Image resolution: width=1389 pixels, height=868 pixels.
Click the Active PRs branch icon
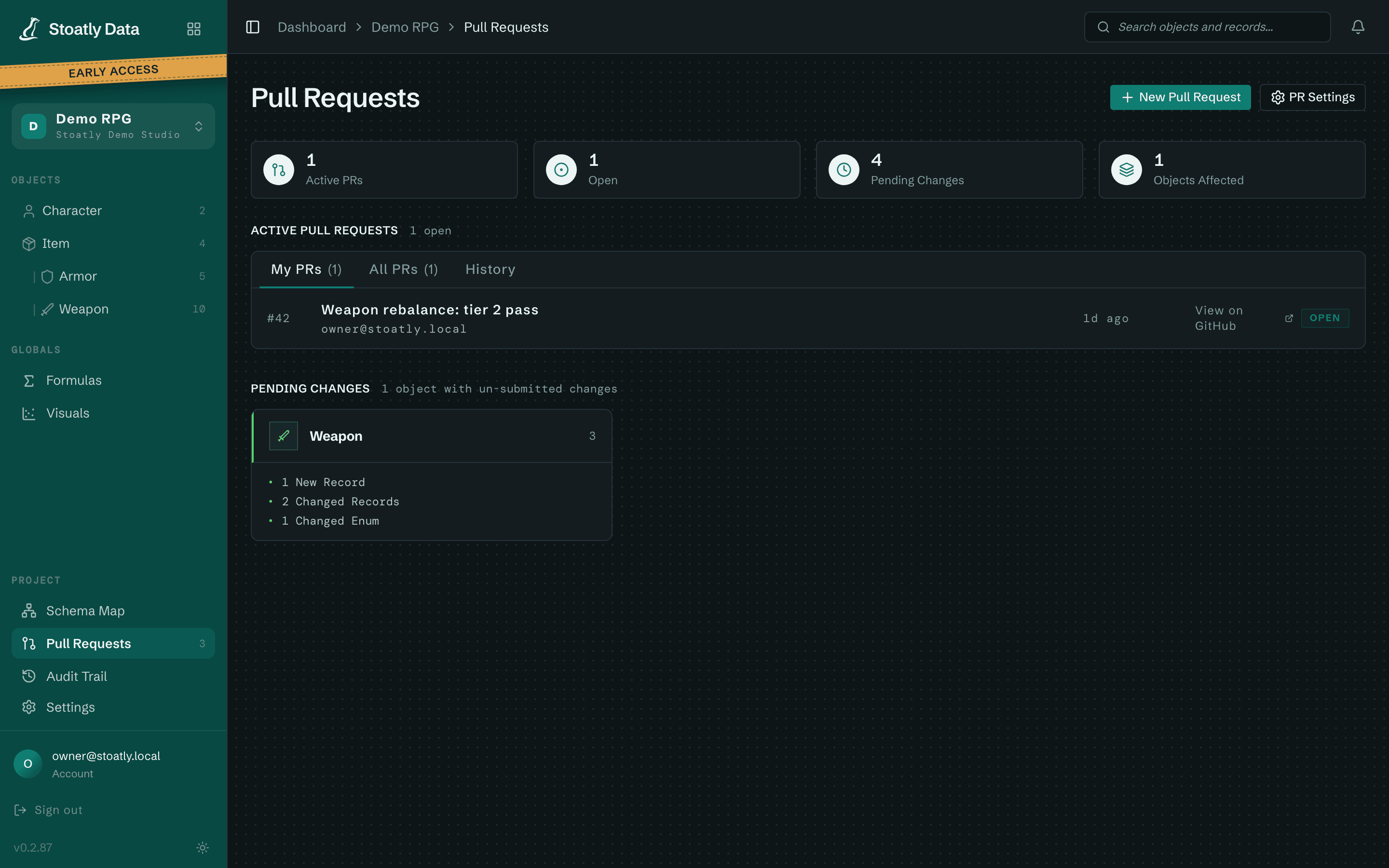[278, 170]
